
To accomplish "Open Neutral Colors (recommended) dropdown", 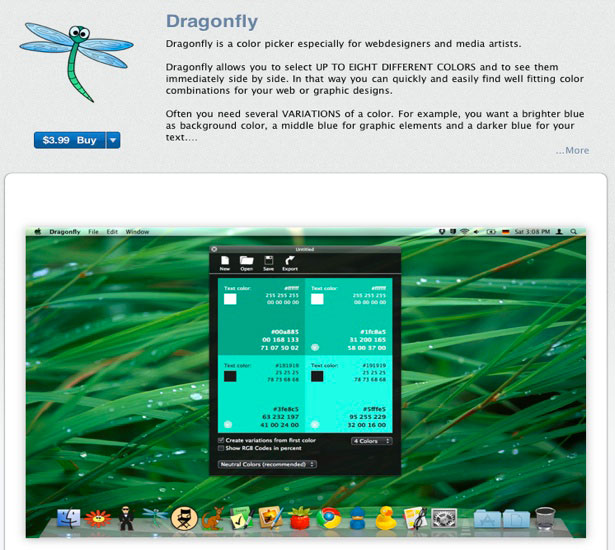I will tap(267, 464).
